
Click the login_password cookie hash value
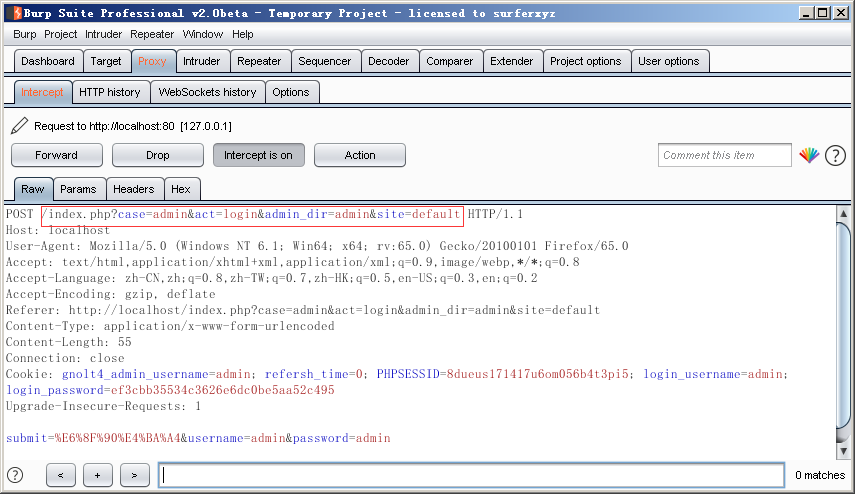click(x=222, y=390)
